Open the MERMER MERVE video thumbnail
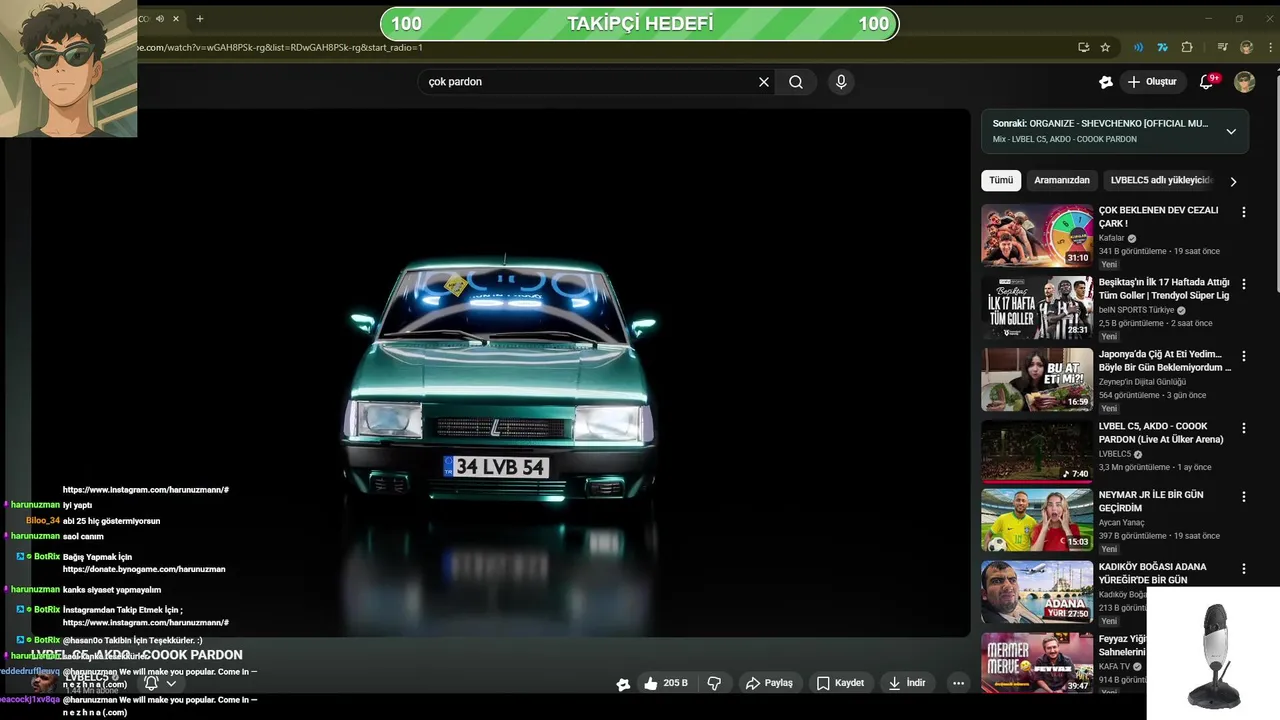 click(1037, 662)
